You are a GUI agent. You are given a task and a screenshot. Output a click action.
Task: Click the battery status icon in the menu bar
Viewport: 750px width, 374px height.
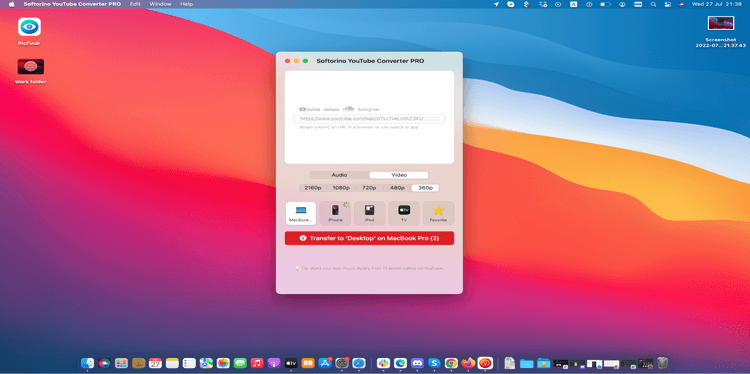coord(606,4)
